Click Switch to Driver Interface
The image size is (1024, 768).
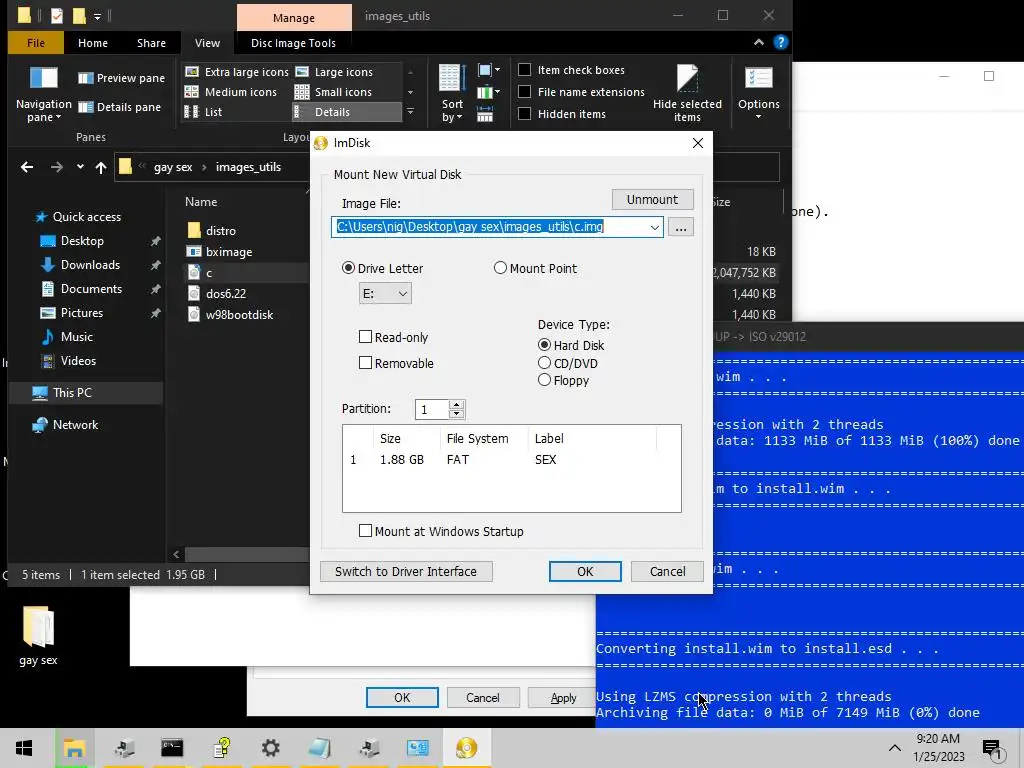406,571
